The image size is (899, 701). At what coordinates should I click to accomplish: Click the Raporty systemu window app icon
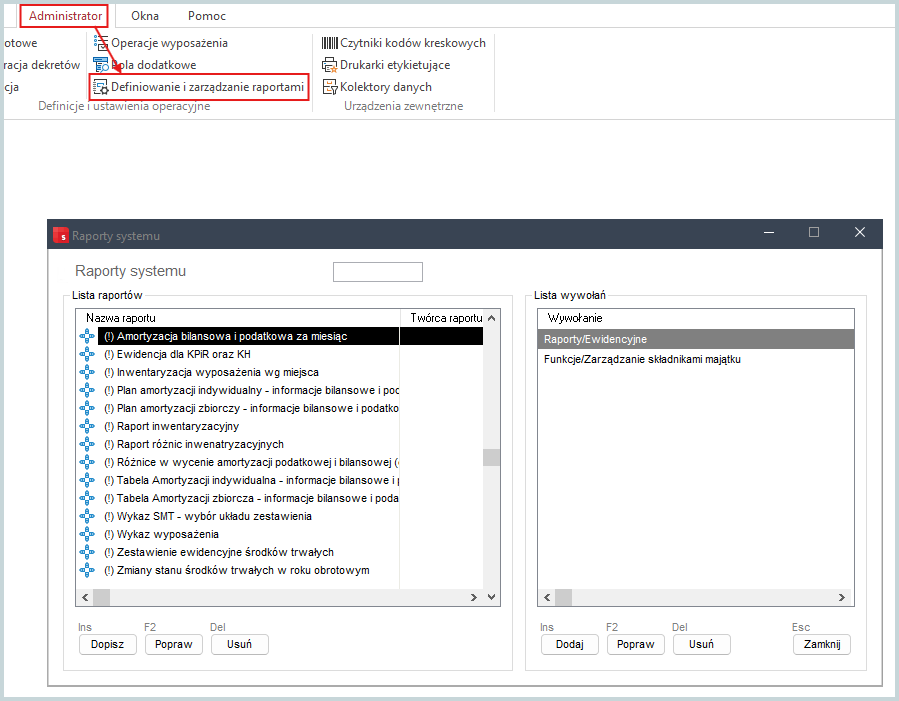click(x=61, y=235)
